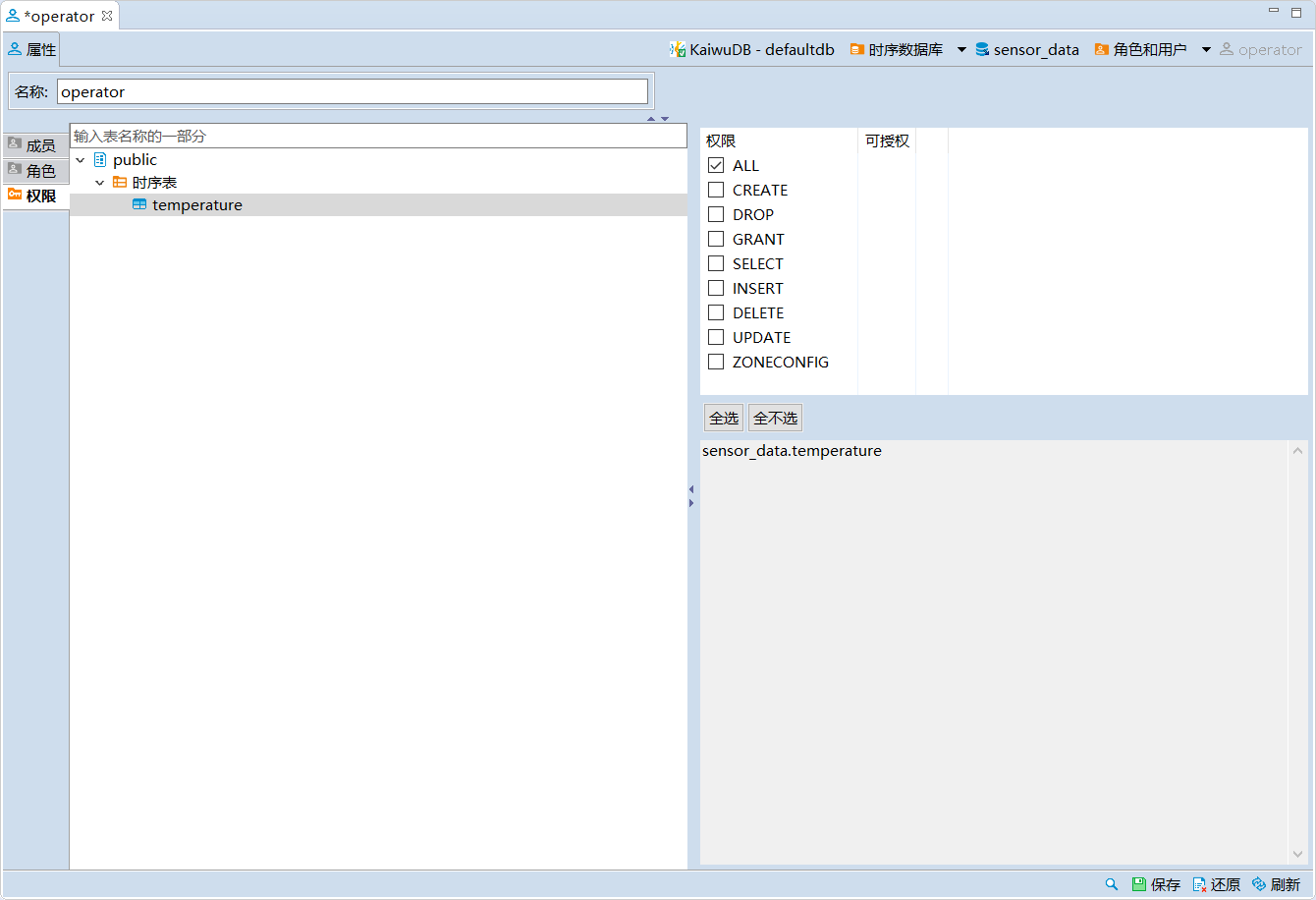Click the 时序数据库 breadcrumb icon
1316x900 pixels.
point(857,49)
